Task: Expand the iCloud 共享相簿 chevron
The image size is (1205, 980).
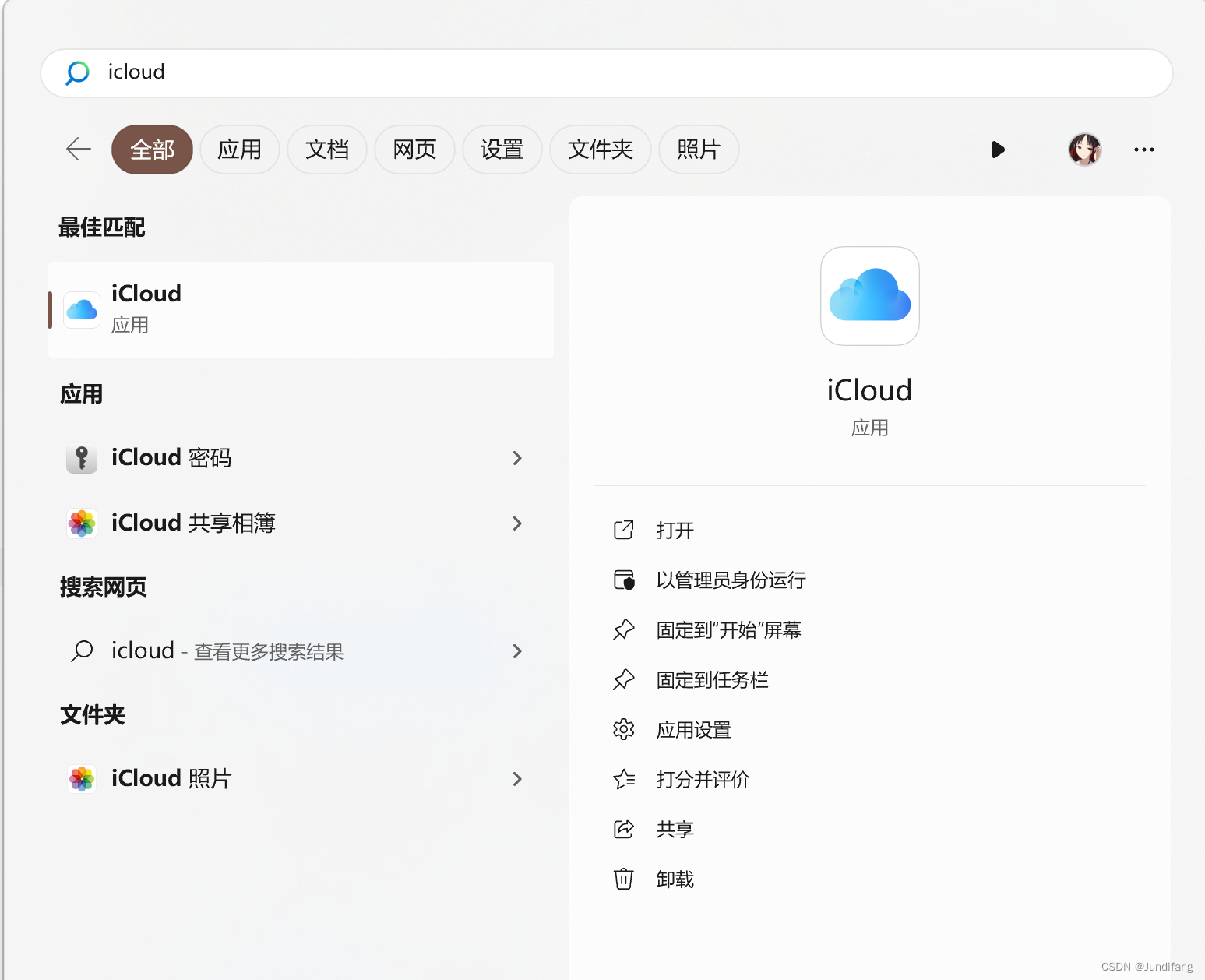Action: click(x=517, y=523)
